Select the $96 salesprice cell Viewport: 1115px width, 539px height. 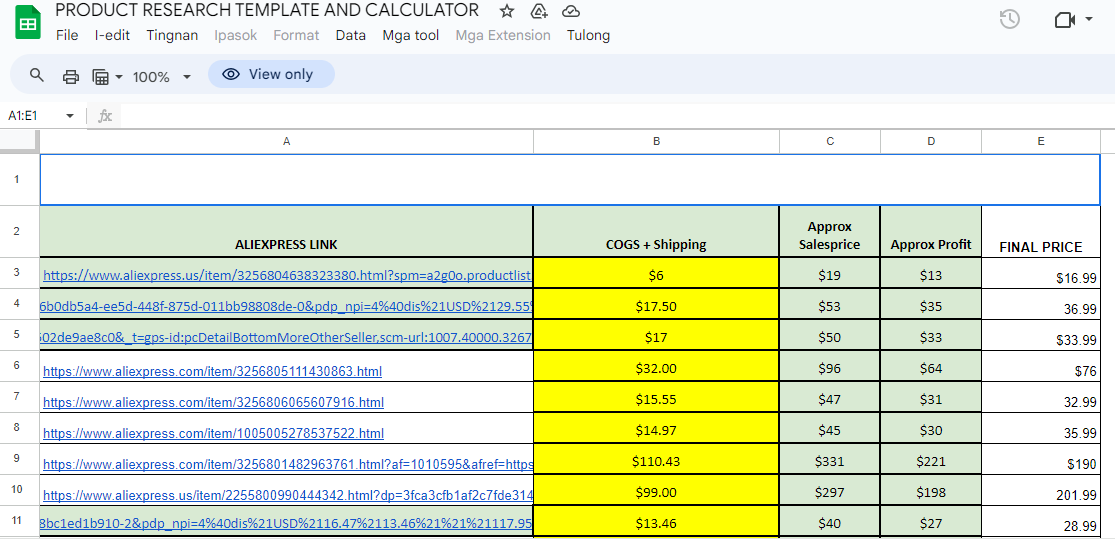[830, 365]
